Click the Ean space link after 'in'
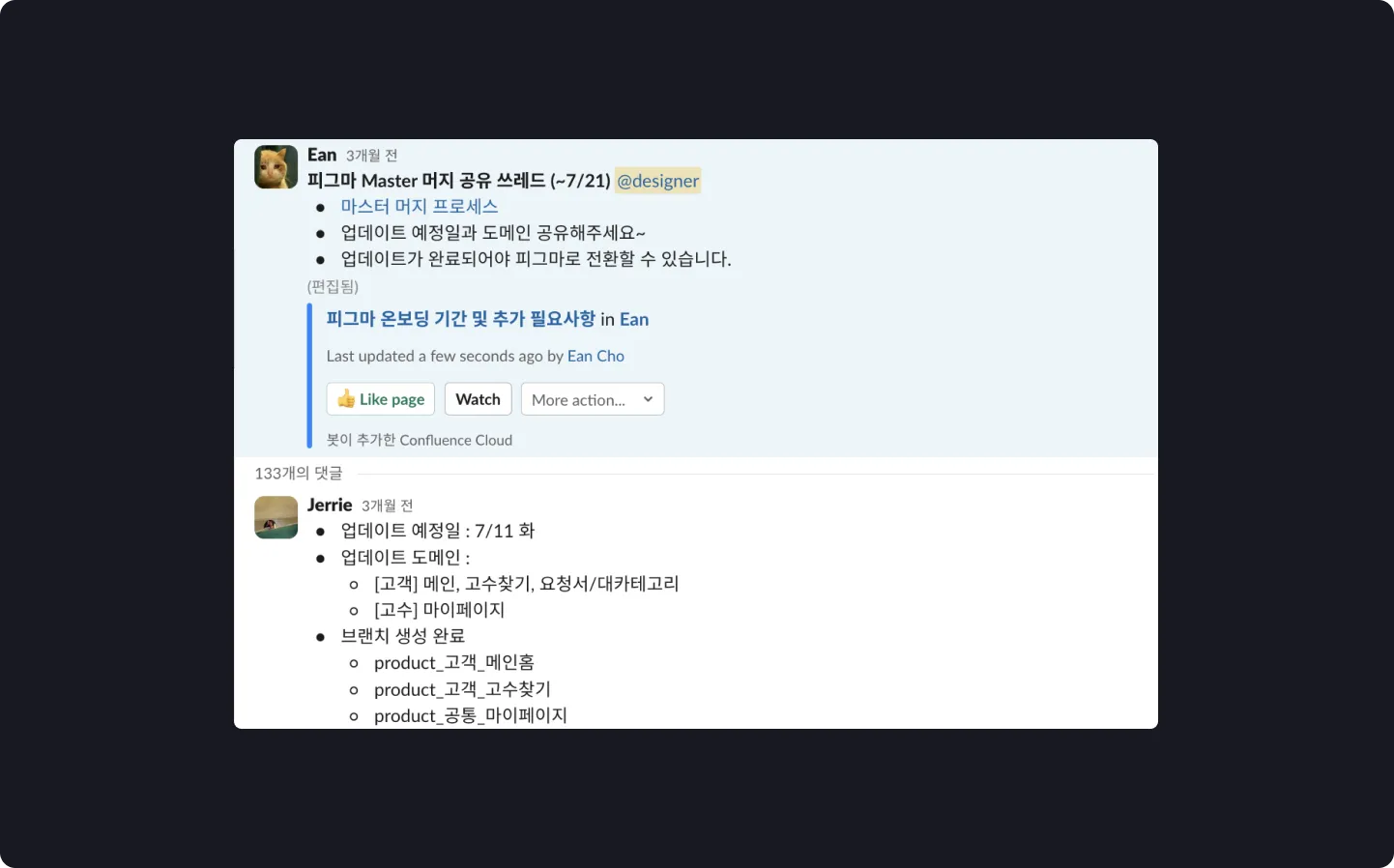Screen dimensions: 1394x868 click(634, 319)
